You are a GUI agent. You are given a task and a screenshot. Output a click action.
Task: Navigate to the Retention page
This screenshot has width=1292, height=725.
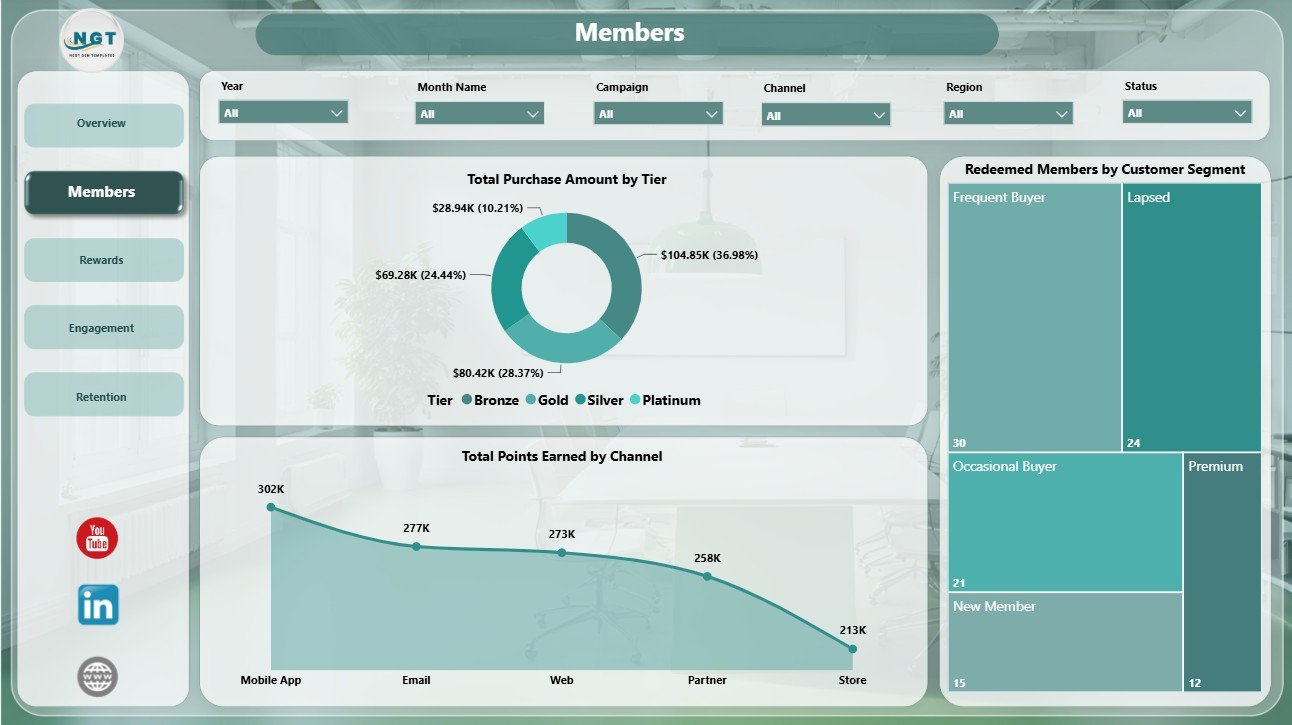click(103, 396)
